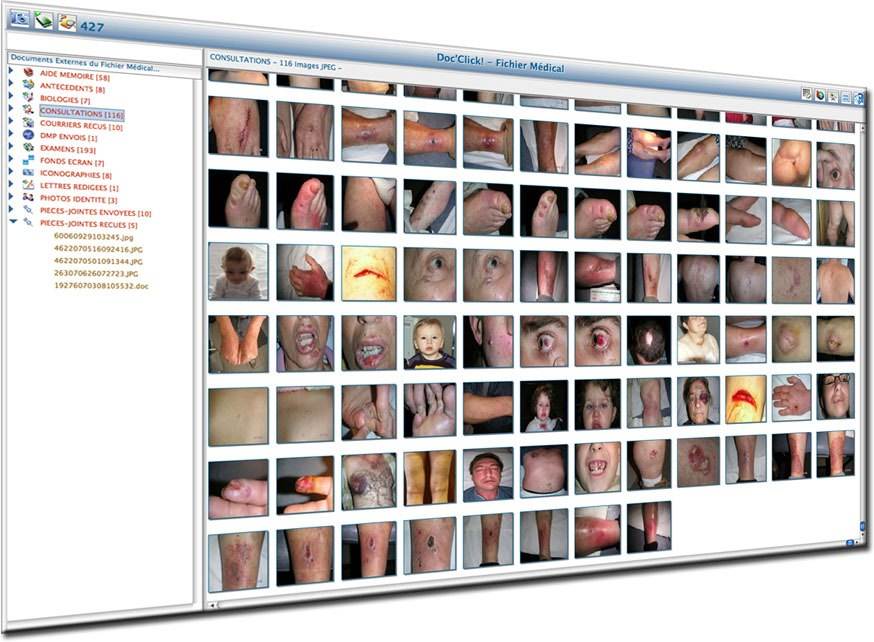
Task: Open file 4622070501091344.JPG
Action: (x=98, y=261)
